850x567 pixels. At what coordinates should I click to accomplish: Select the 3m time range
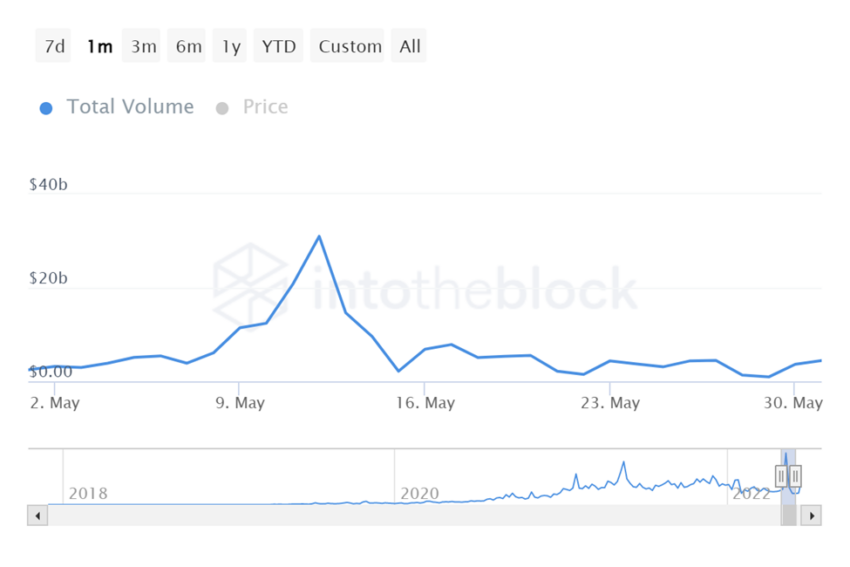click(x=143, y=46)
